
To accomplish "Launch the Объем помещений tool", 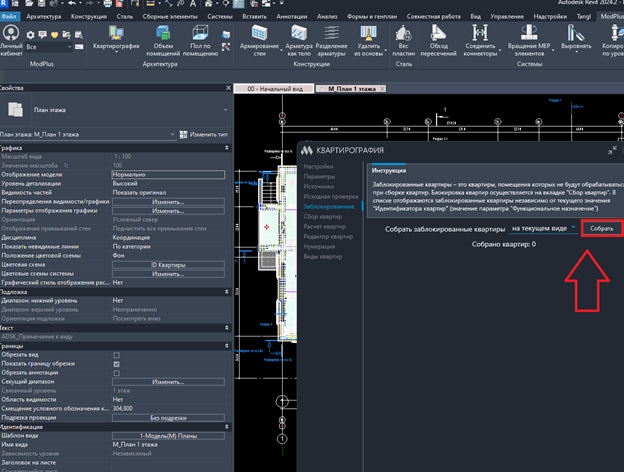I will (x=163, y=41).
